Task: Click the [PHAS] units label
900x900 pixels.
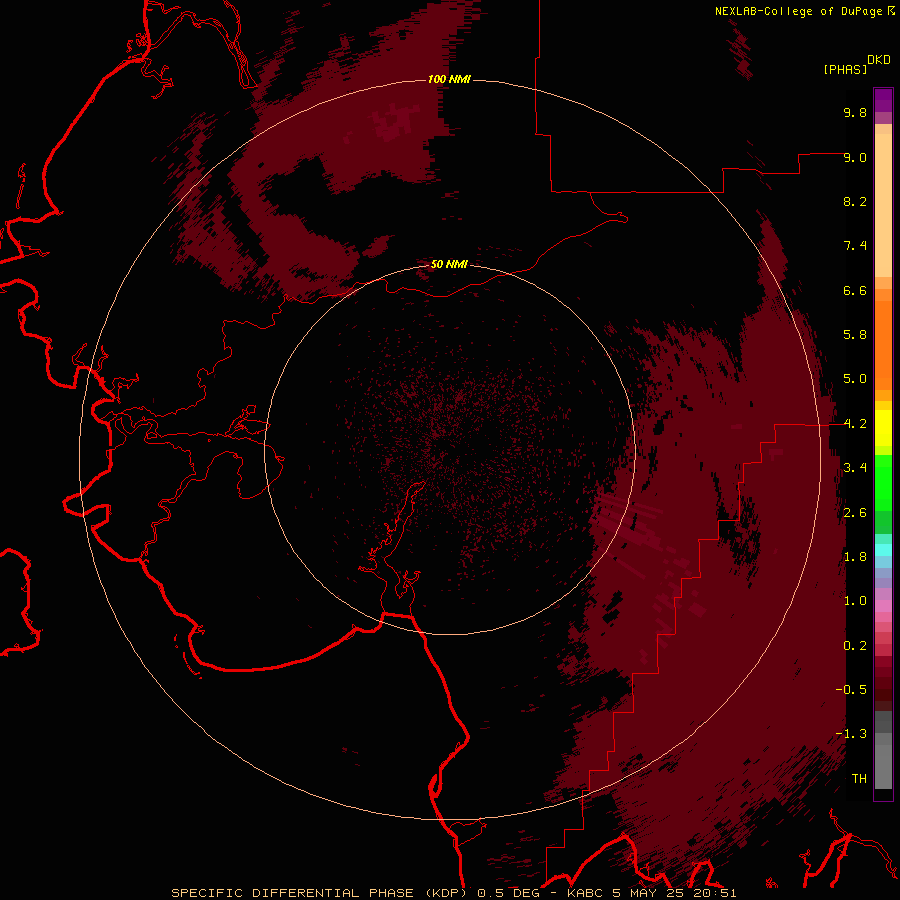Action: (x=845, y=69)
